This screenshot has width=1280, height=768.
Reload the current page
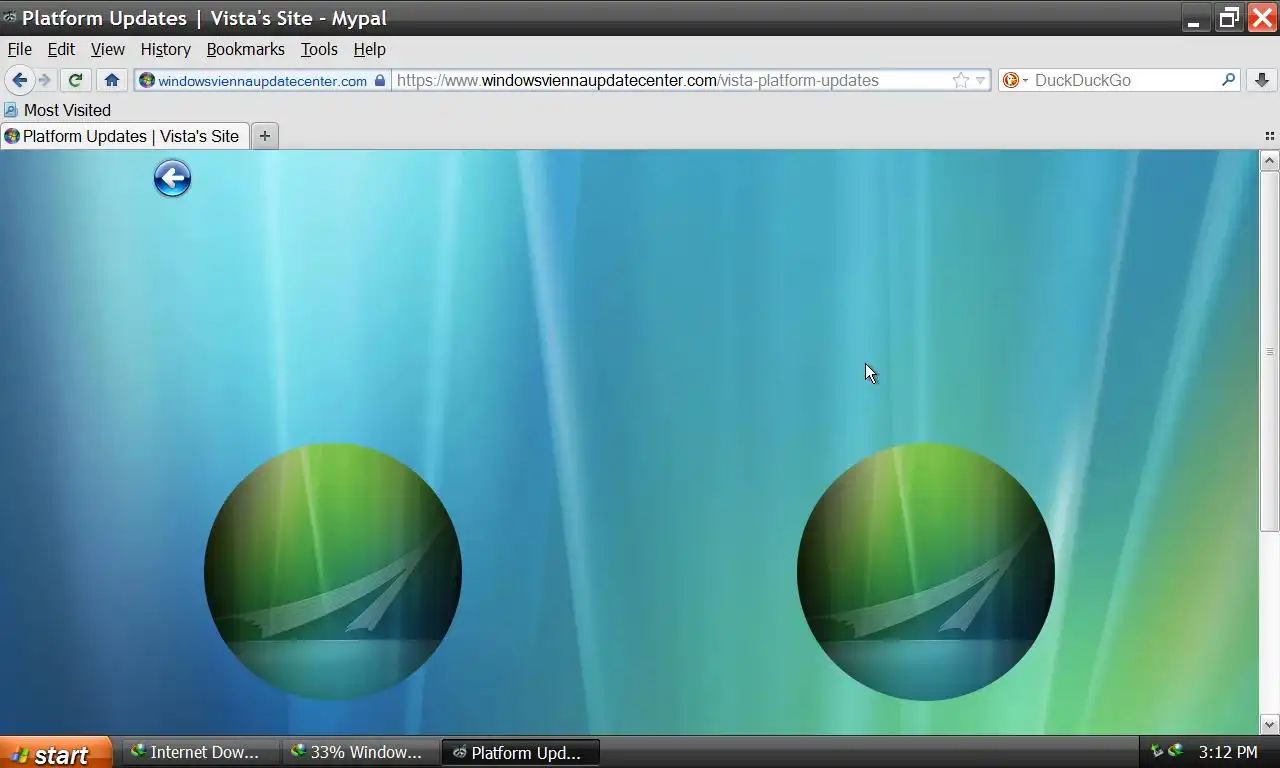[x=75, y=80]
